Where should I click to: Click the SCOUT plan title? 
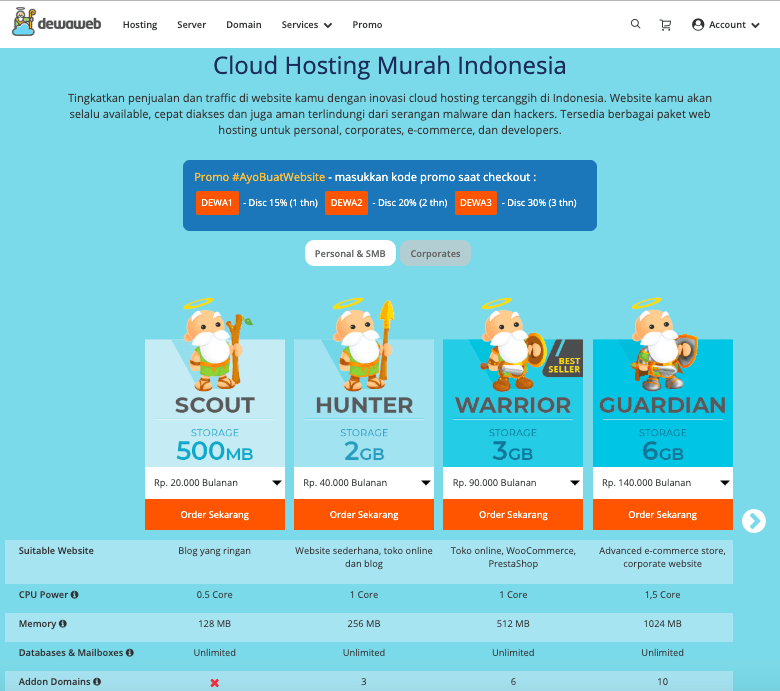215,405
